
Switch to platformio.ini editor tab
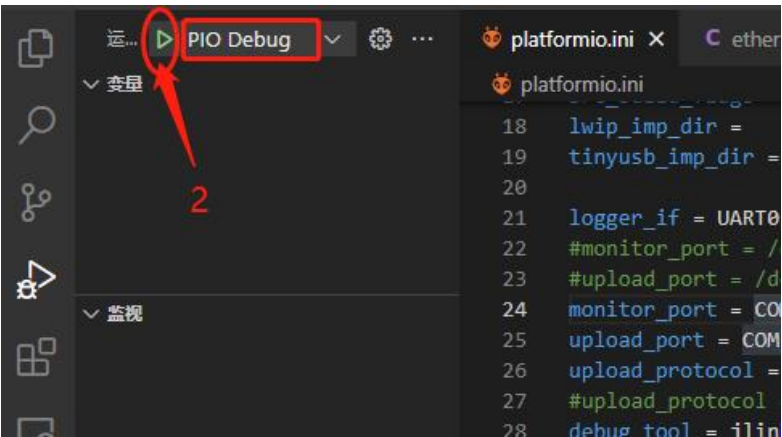pyautogui.click(x=572, y=39)
